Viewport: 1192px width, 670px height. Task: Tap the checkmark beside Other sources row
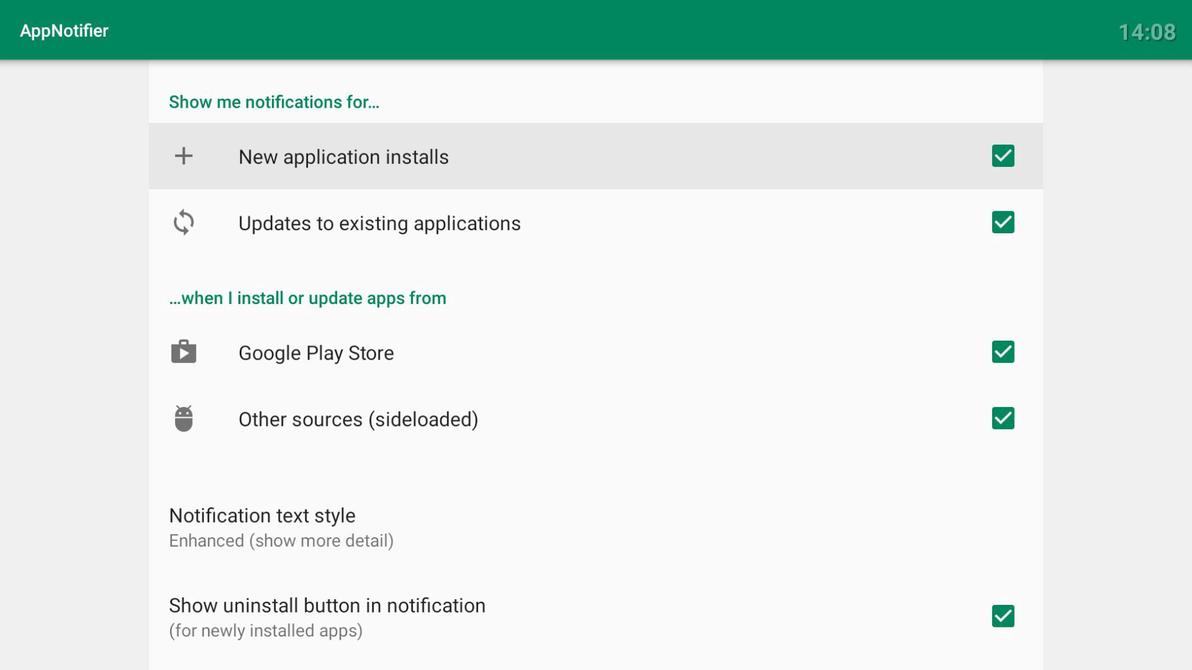[1002, 417]
